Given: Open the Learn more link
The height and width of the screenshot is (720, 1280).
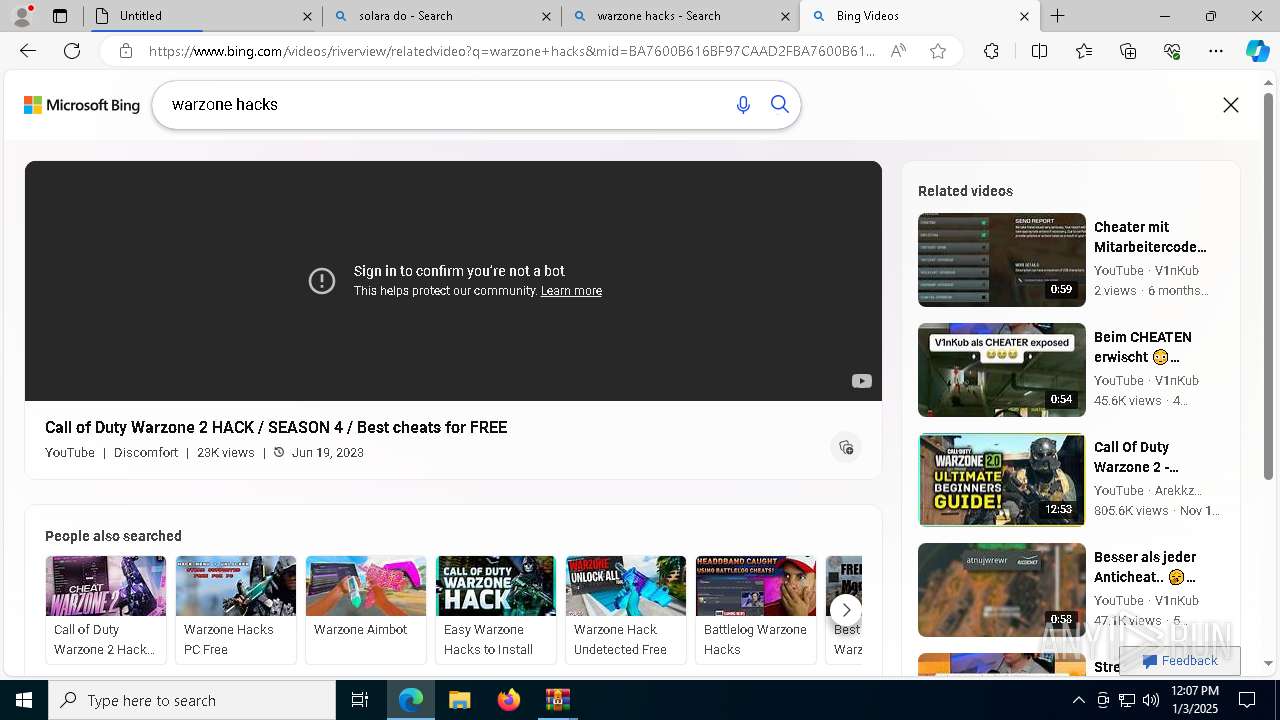Looking at the screenshot, I should pos(571,291).
